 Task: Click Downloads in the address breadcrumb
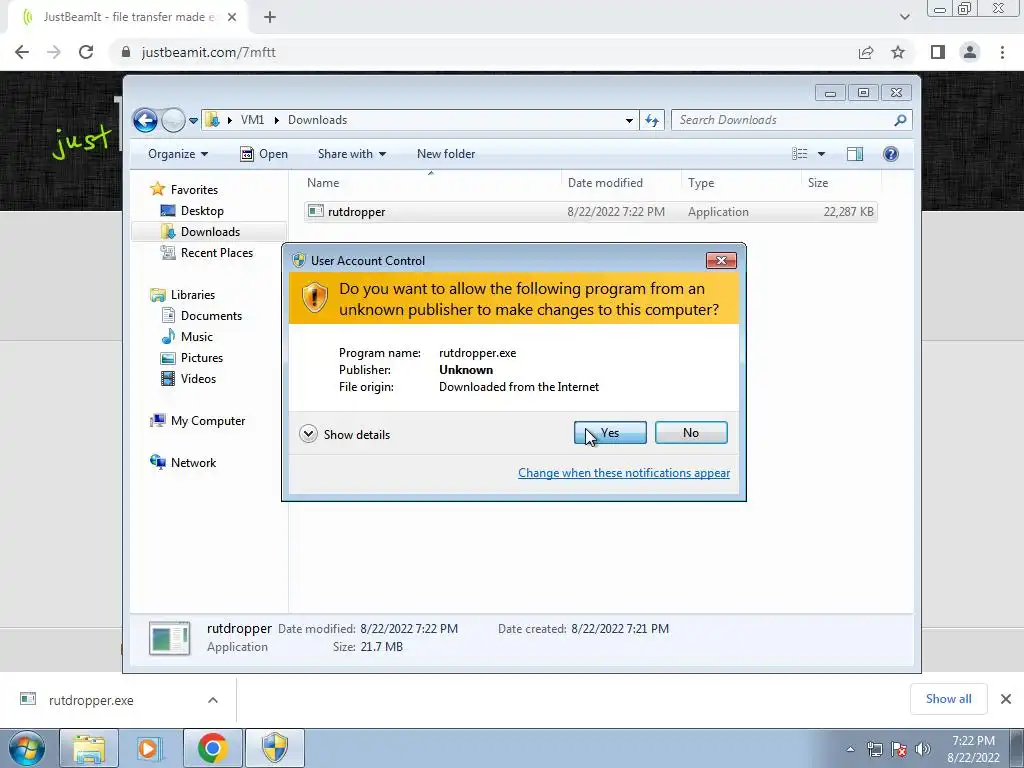(x=317, y=120)
